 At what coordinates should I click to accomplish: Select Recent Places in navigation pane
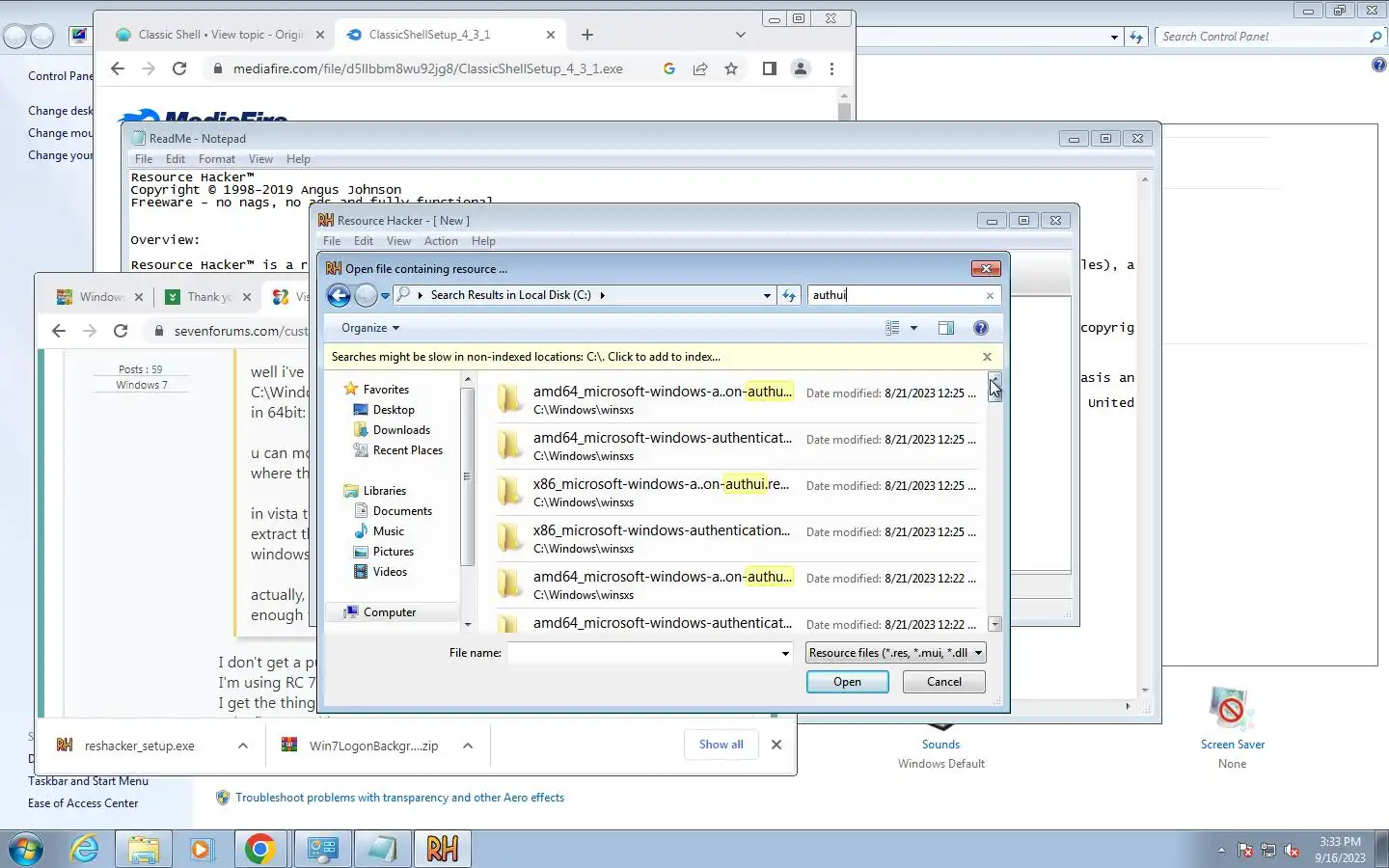click(407, 450)
